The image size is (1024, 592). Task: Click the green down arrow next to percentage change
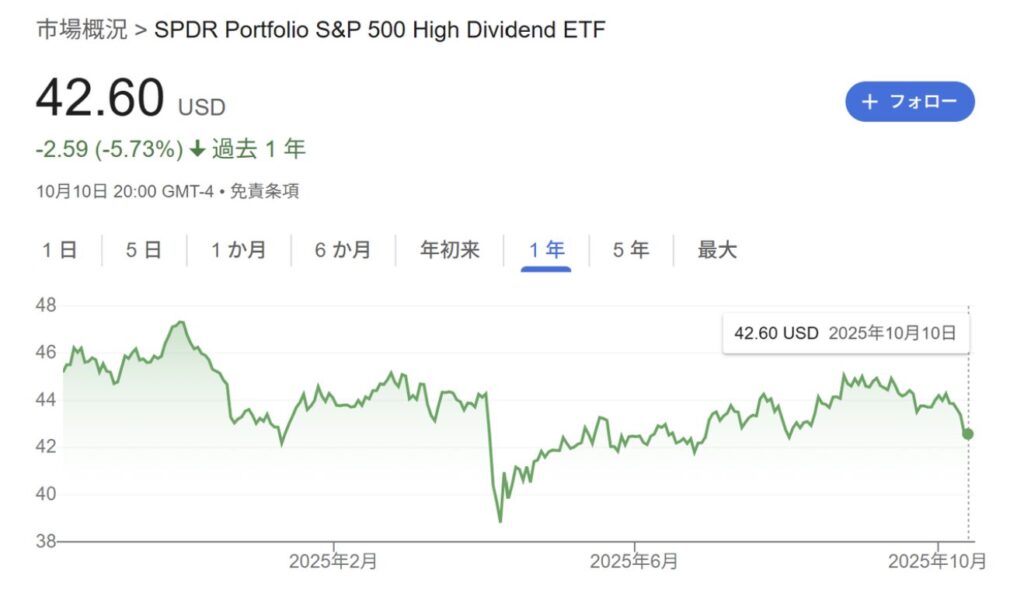point(197,150)
